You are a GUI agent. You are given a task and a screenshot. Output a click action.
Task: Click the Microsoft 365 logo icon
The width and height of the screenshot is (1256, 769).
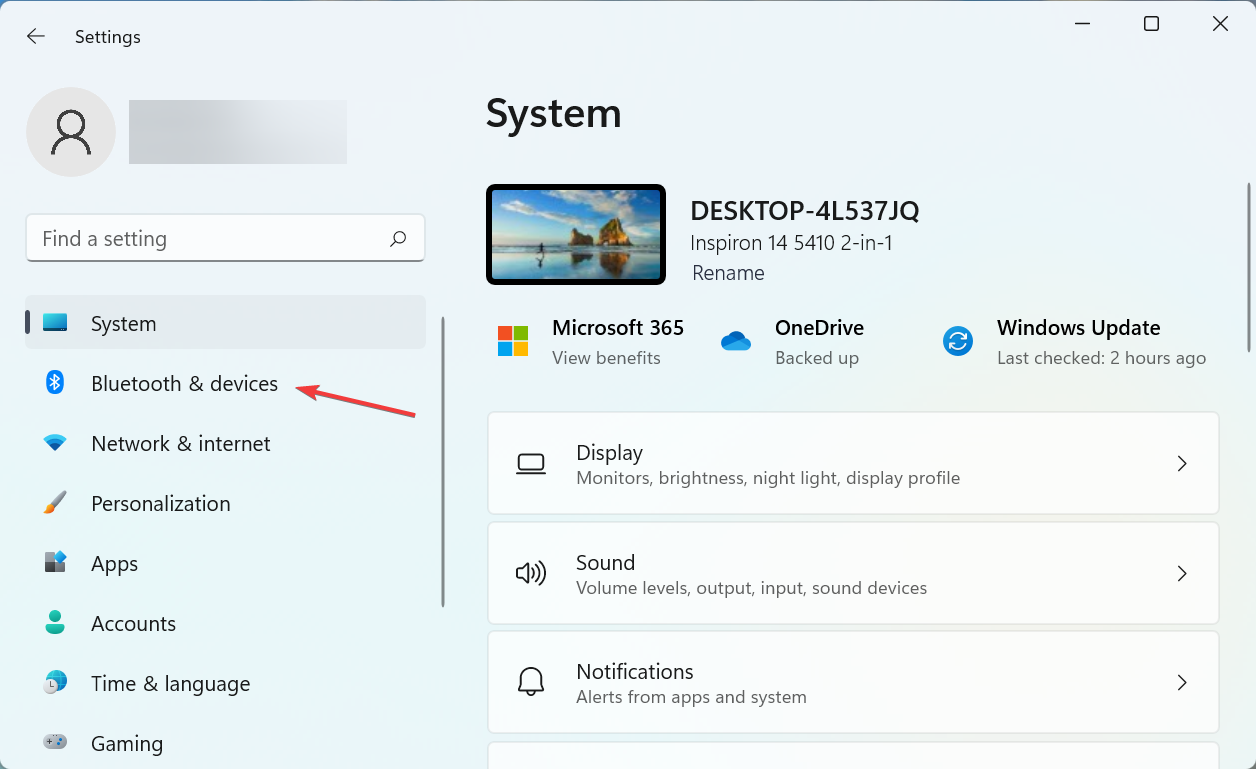pos(513,341)
